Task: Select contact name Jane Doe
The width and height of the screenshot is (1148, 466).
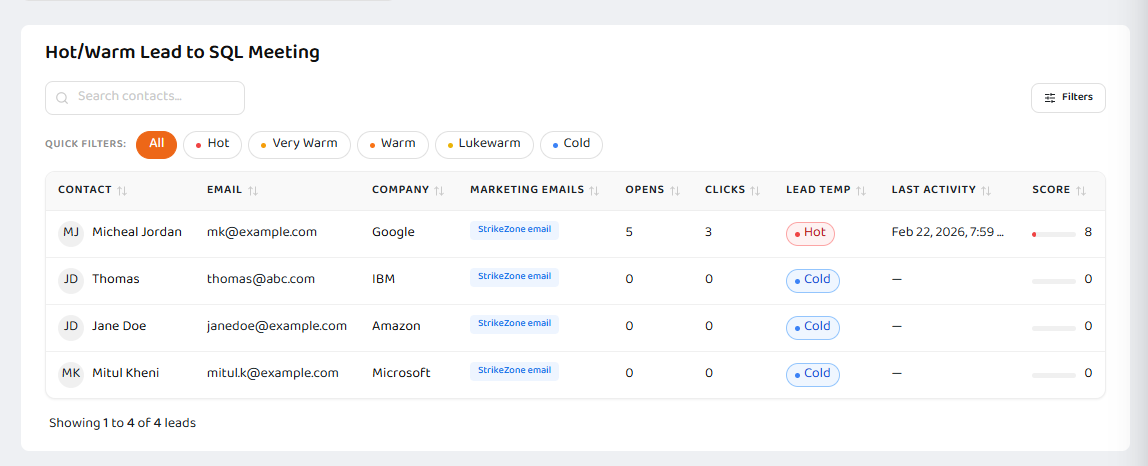Action: [119, 326]
